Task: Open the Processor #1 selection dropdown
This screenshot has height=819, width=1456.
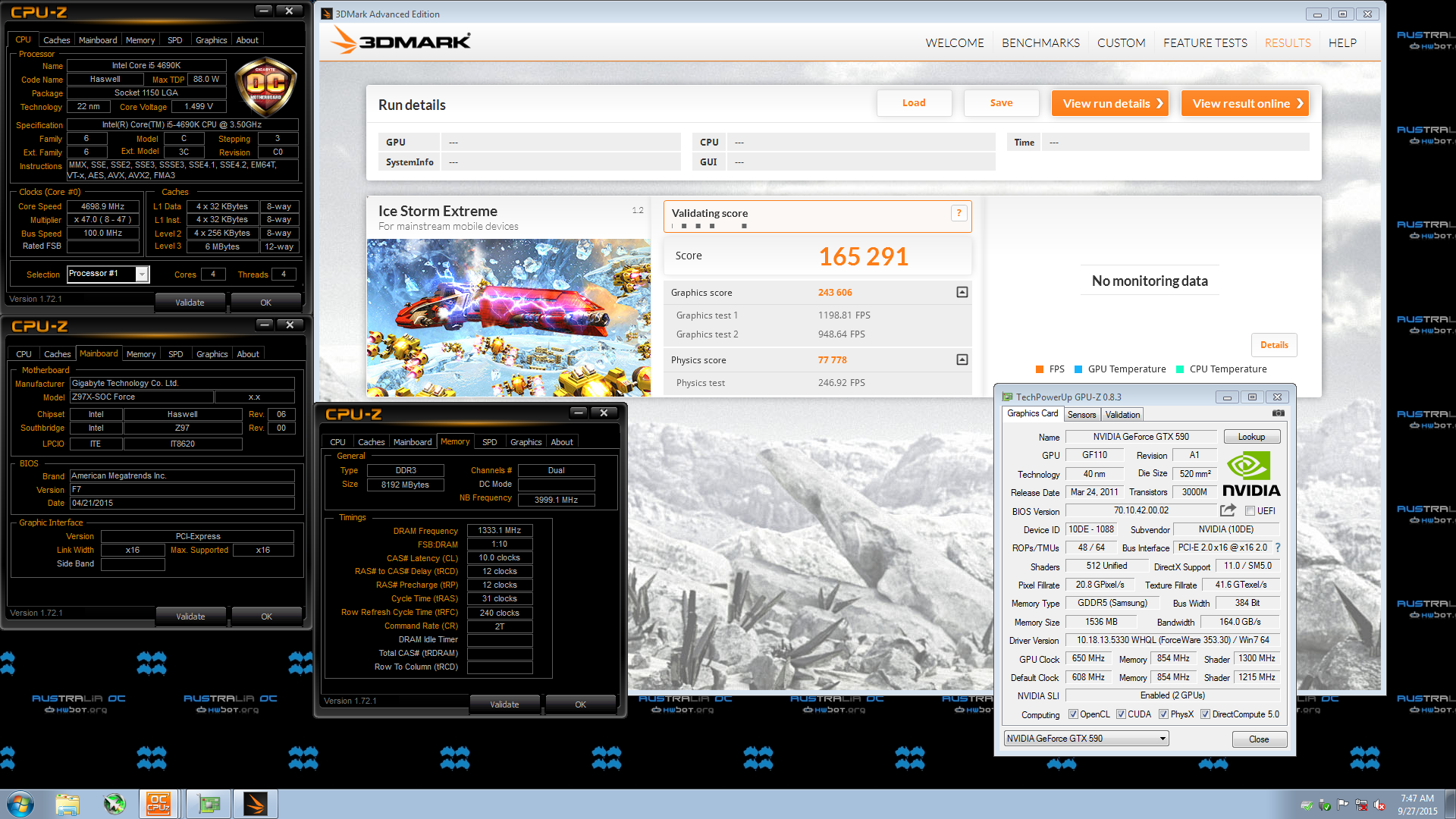Action: click(108, 275)
